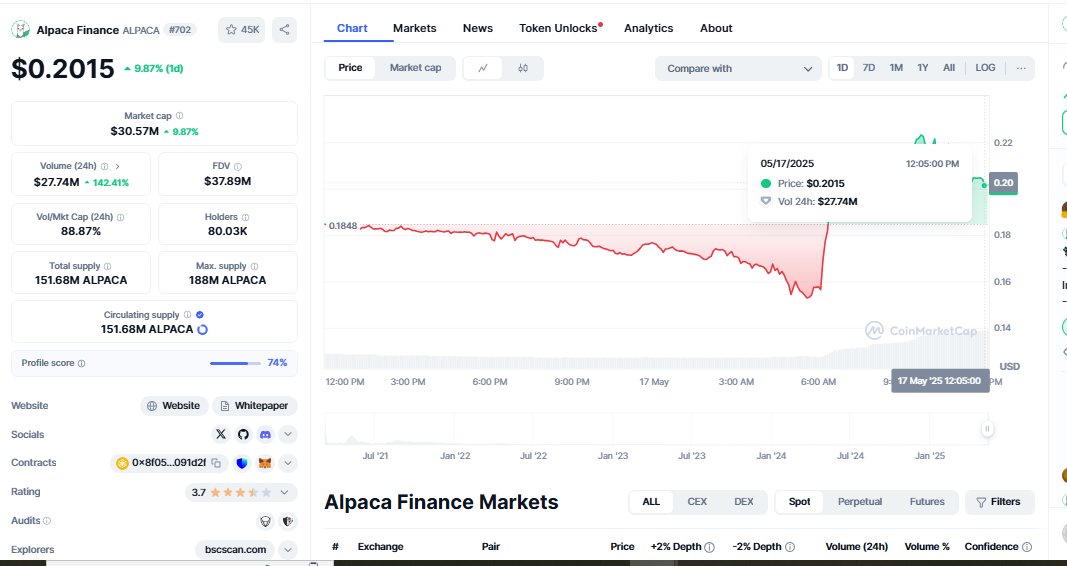The width and height of the screenshot is (1067, 566).
Task: Click the Alpaca Finance logo icon
Action: coord(20,30)
